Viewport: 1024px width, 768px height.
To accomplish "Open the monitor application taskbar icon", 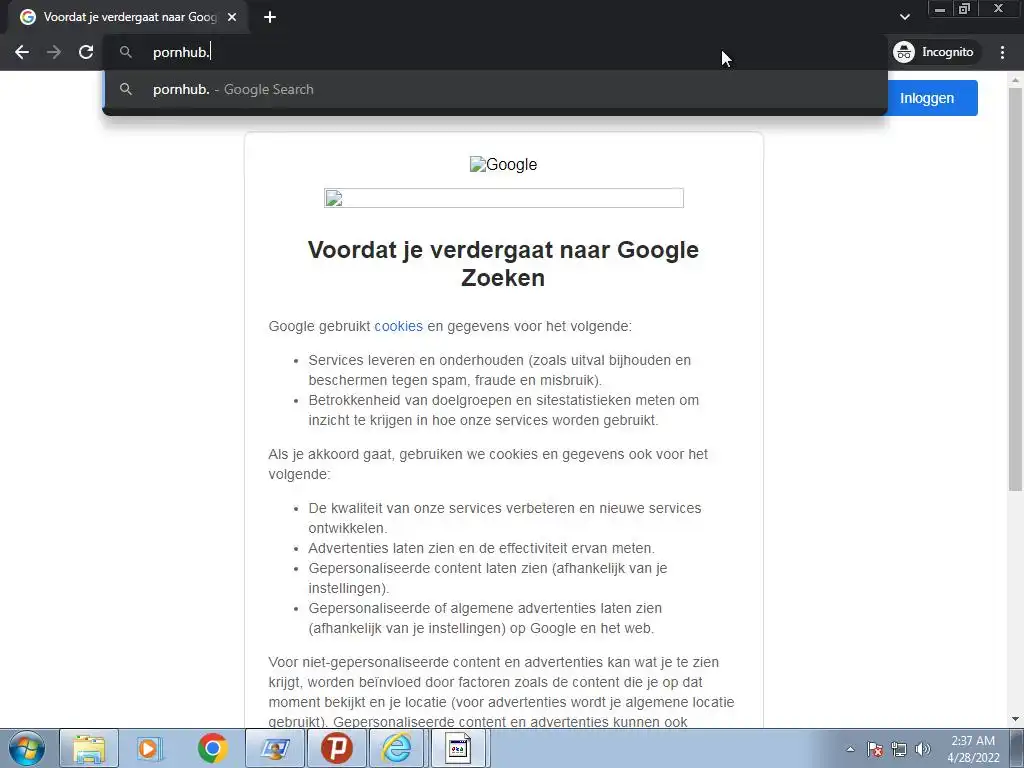I will (275, 748).
